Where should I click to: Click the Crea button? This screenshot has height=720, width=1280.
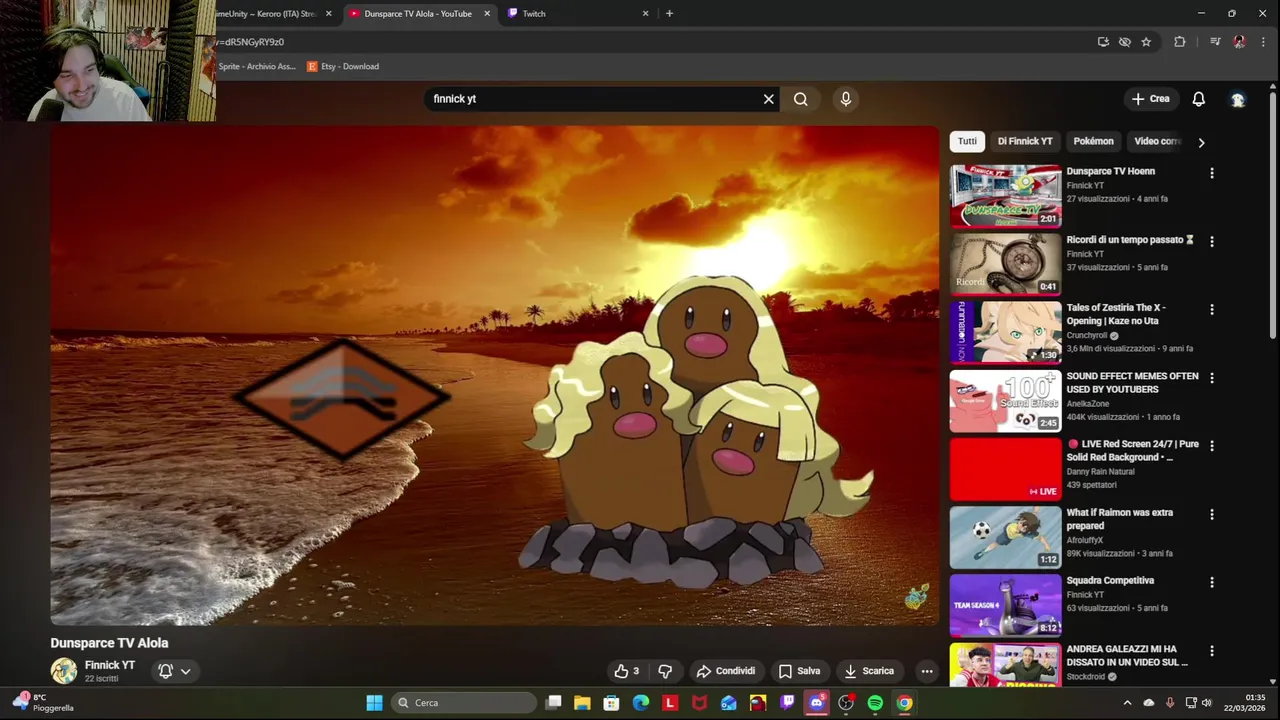(1150, 99)
